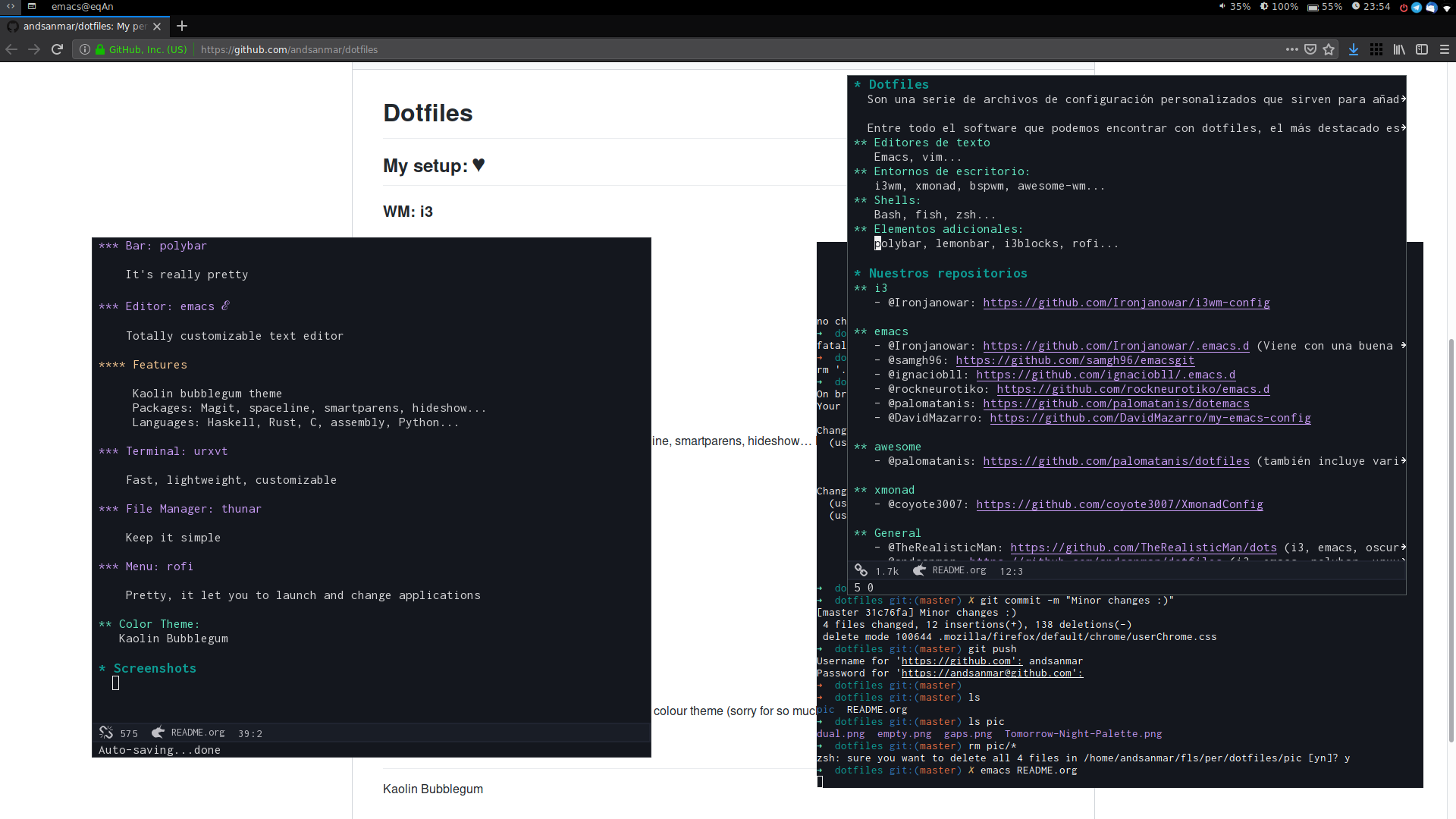Screen dimensions: 1456x819
Task: Close the andsanmar/dotfiles tab
Action: (x=157, y=27)
